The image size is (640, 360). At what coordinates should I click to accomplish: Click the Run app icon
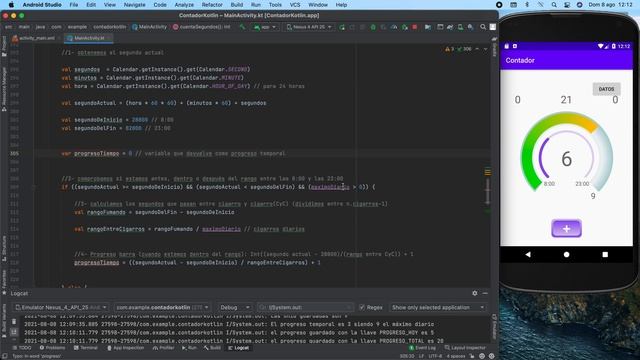[x=342, y=27]
